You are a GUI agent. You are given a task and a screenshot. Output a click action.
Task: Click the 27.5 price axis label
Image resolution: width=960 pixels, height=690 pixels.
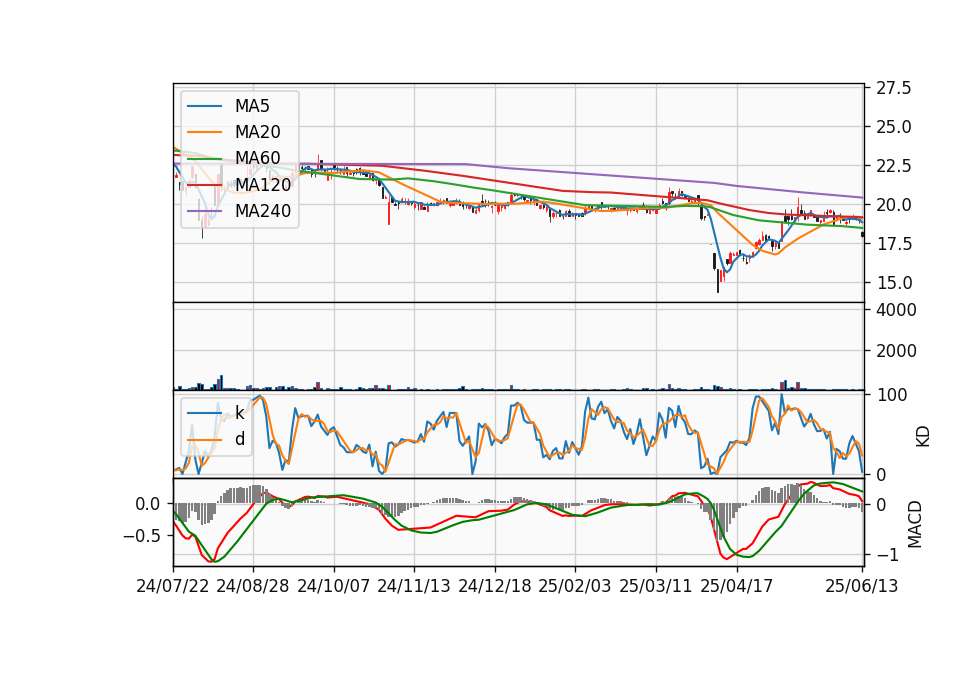(x=893, y=88)
